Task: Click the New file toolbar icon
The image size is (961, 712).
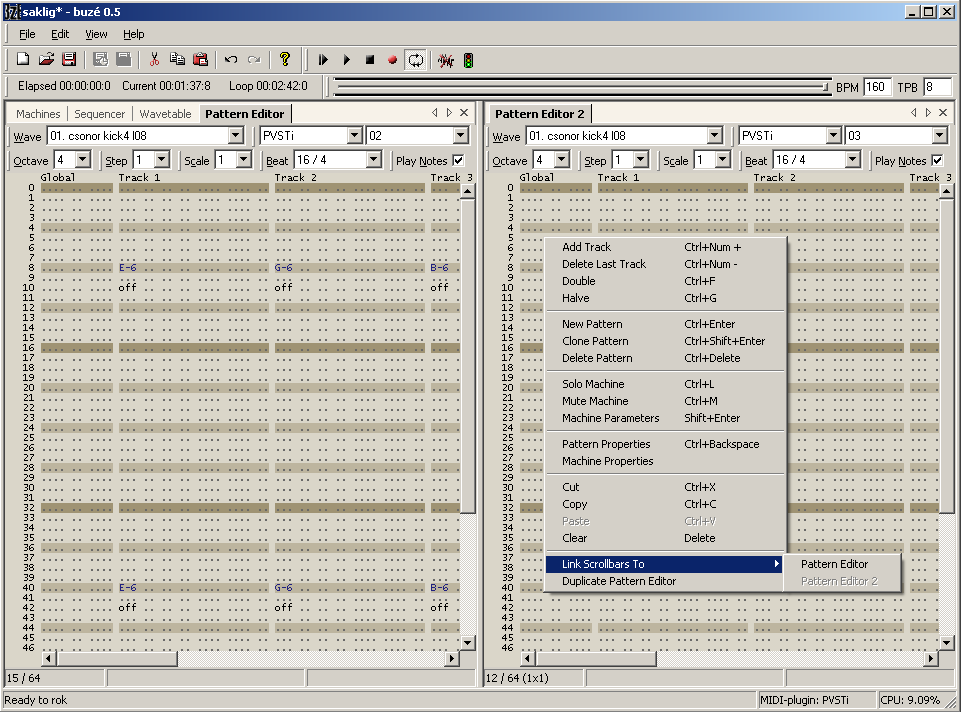Action: 23,60
